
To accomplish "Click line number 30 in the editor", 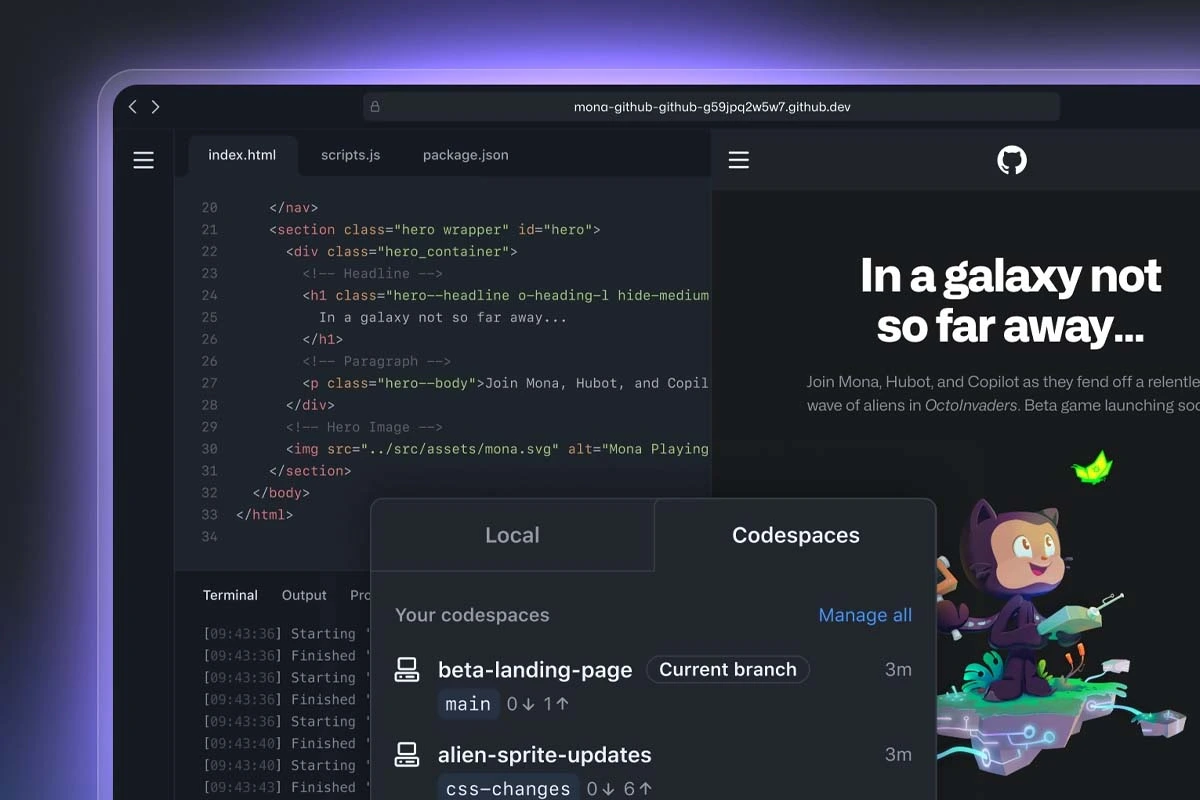I will click(x=209, y=449).
